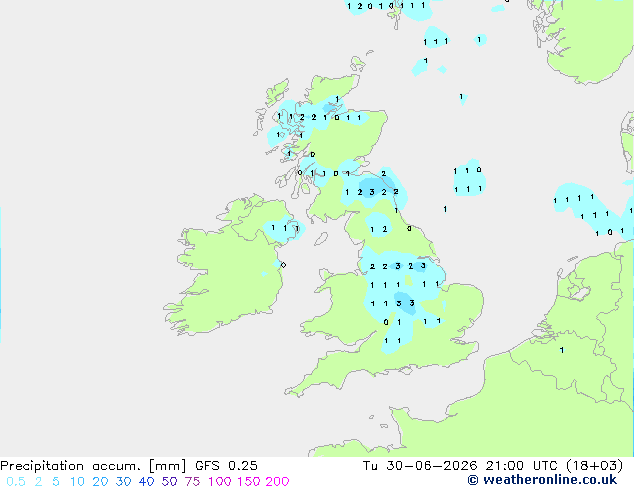Viewport: 634px width, 490px height.
Task: Click the 'Tu 30-06-2026' date text
Action: [420, 466]
